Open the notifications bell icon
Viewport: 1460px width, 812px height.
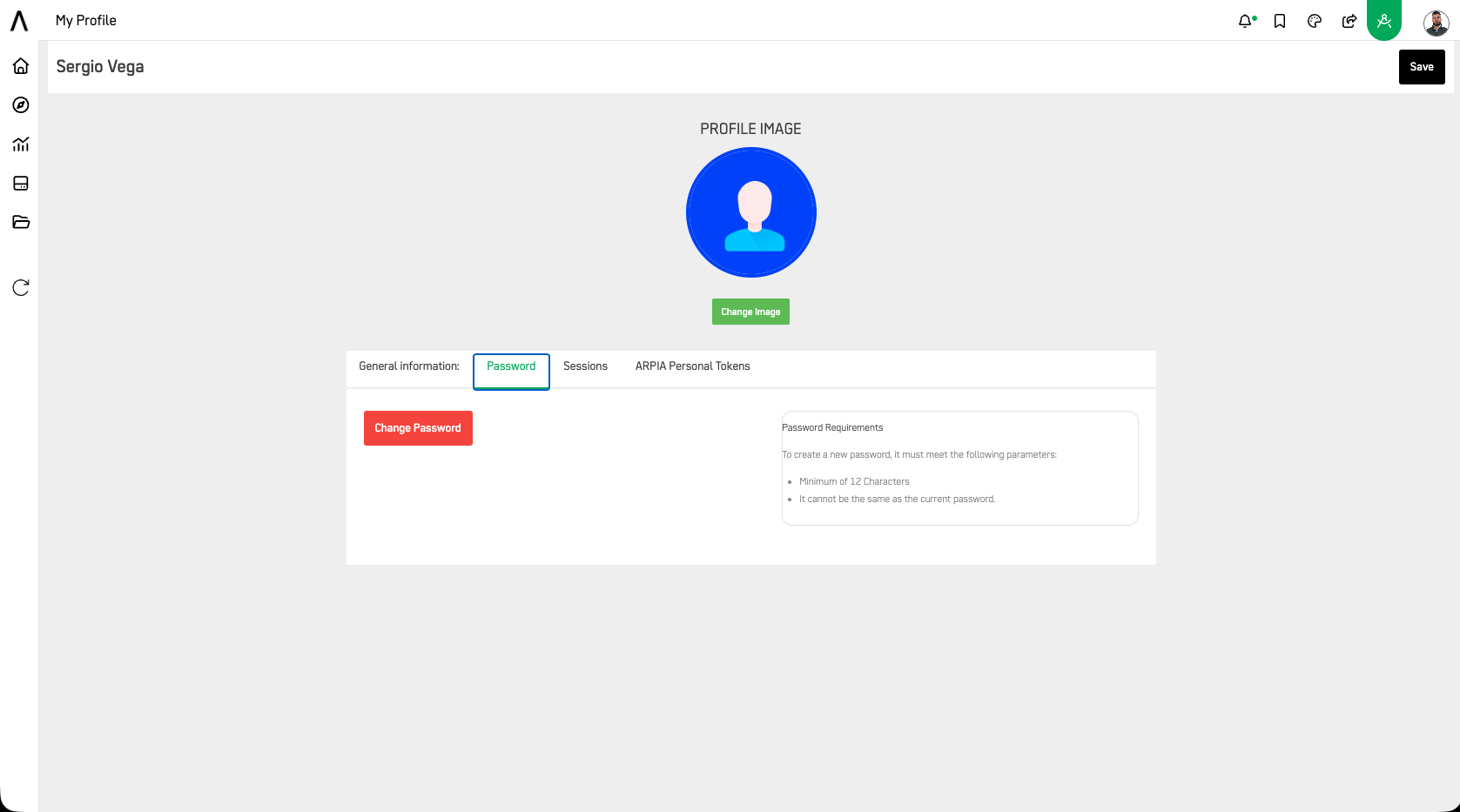point(1246,21)
